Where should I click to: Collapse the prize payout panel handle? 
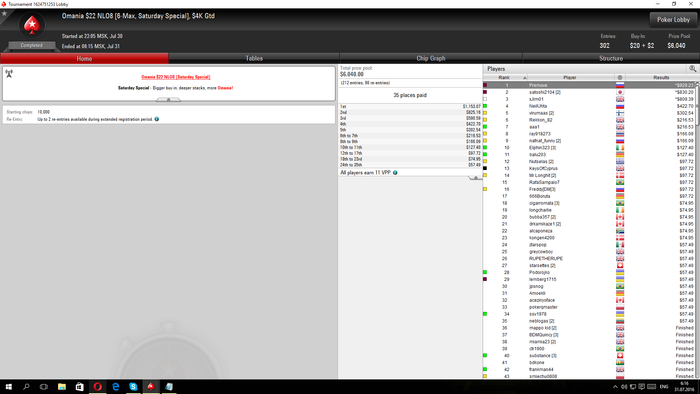475,178
